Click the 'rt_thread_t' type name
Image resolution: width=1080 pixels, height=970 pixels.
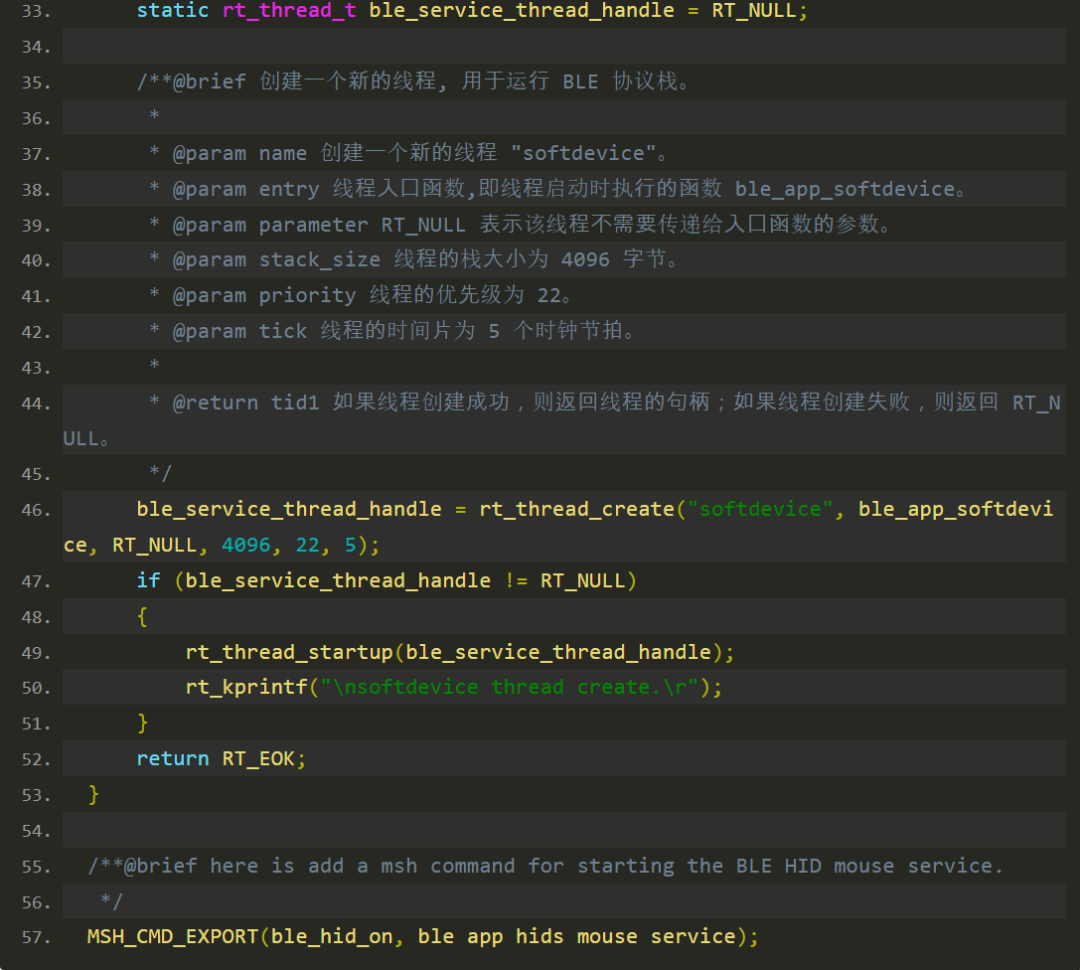pos(289,11)
